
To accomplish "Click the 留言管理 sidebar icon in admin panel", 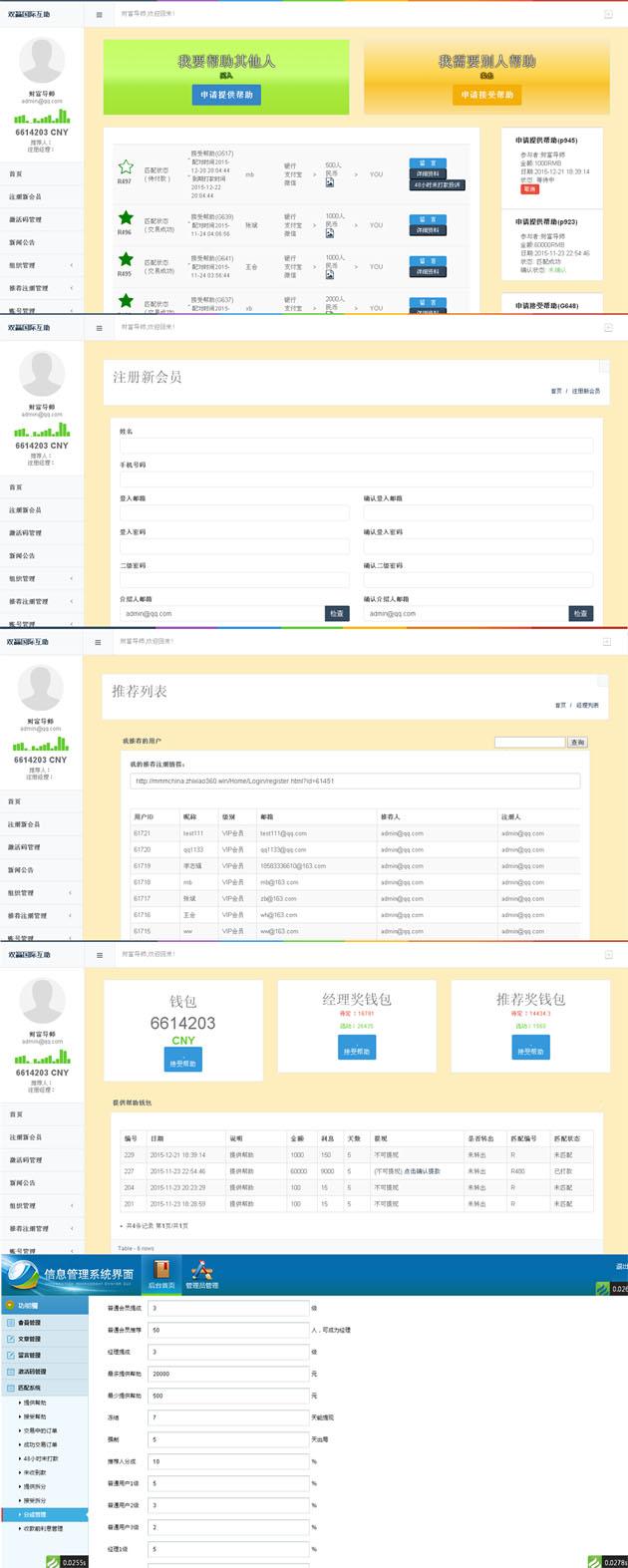I will point(11,1355).
